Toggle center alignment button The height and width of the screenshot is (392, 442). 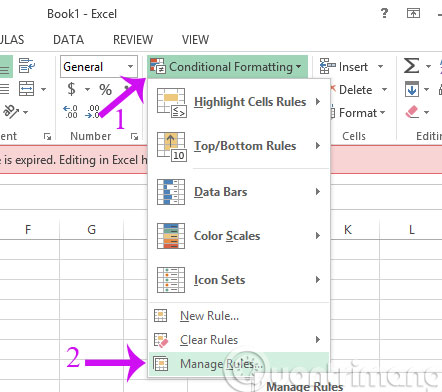(5, 89)
